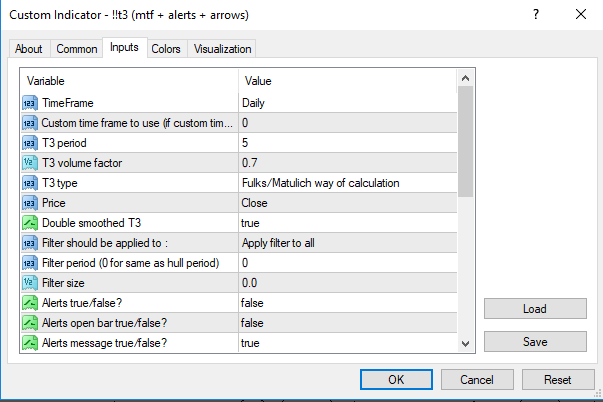This screenshot has width=603, height=402.
Task: Open the Visualization tab
Action: coord(223,49)
